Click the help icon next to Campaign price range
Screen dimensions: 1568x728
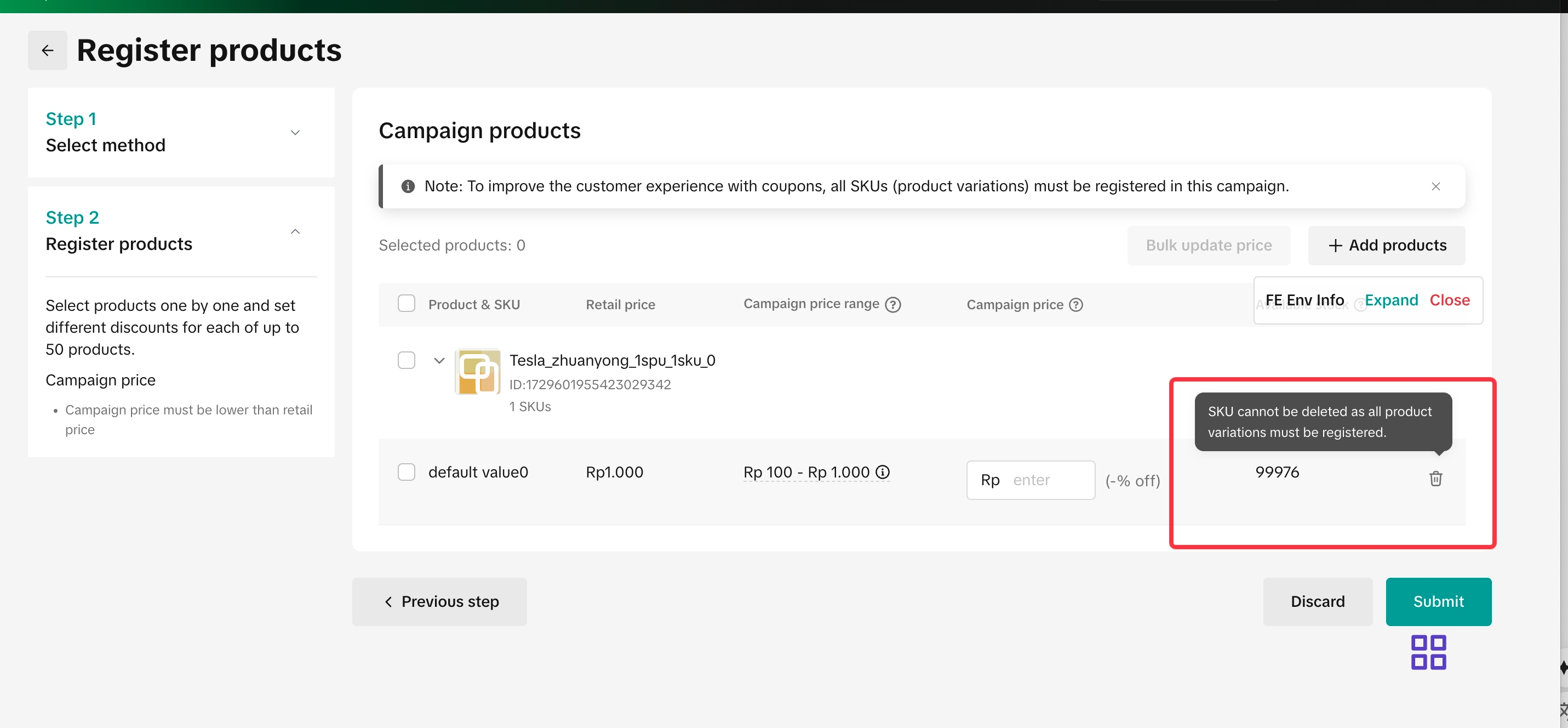892,305
